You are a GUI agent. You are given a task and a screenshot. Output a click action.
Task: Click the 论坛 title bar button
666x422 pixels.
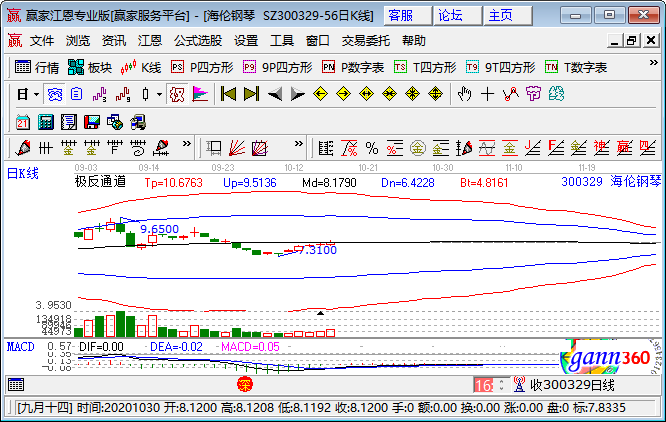pyautogui.click(x=457, y=16)
